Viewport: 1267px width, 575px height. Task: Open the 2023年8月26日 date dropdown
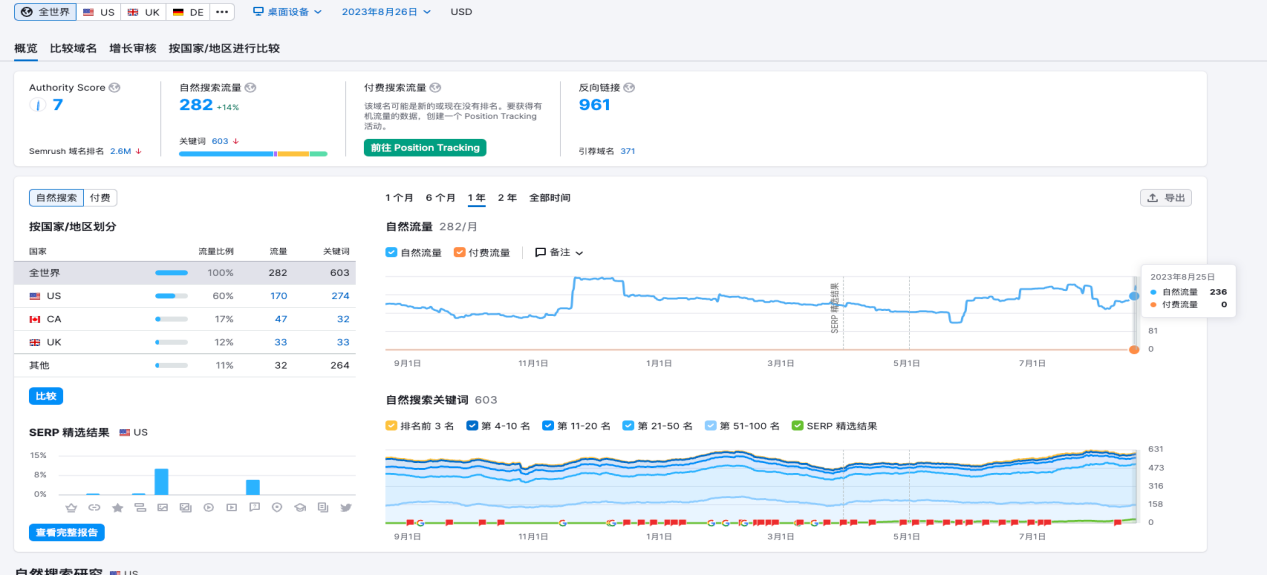coord(386,12)
